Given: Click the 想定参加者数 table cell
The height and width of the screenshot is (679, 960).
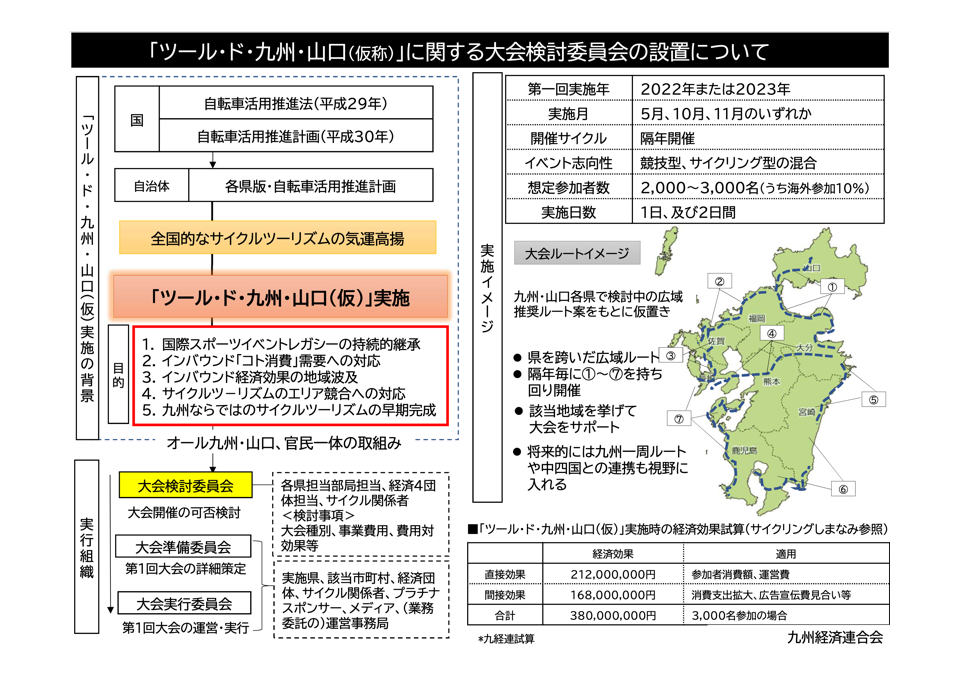Looking at the screenshot, I should (x=569, y=187).
